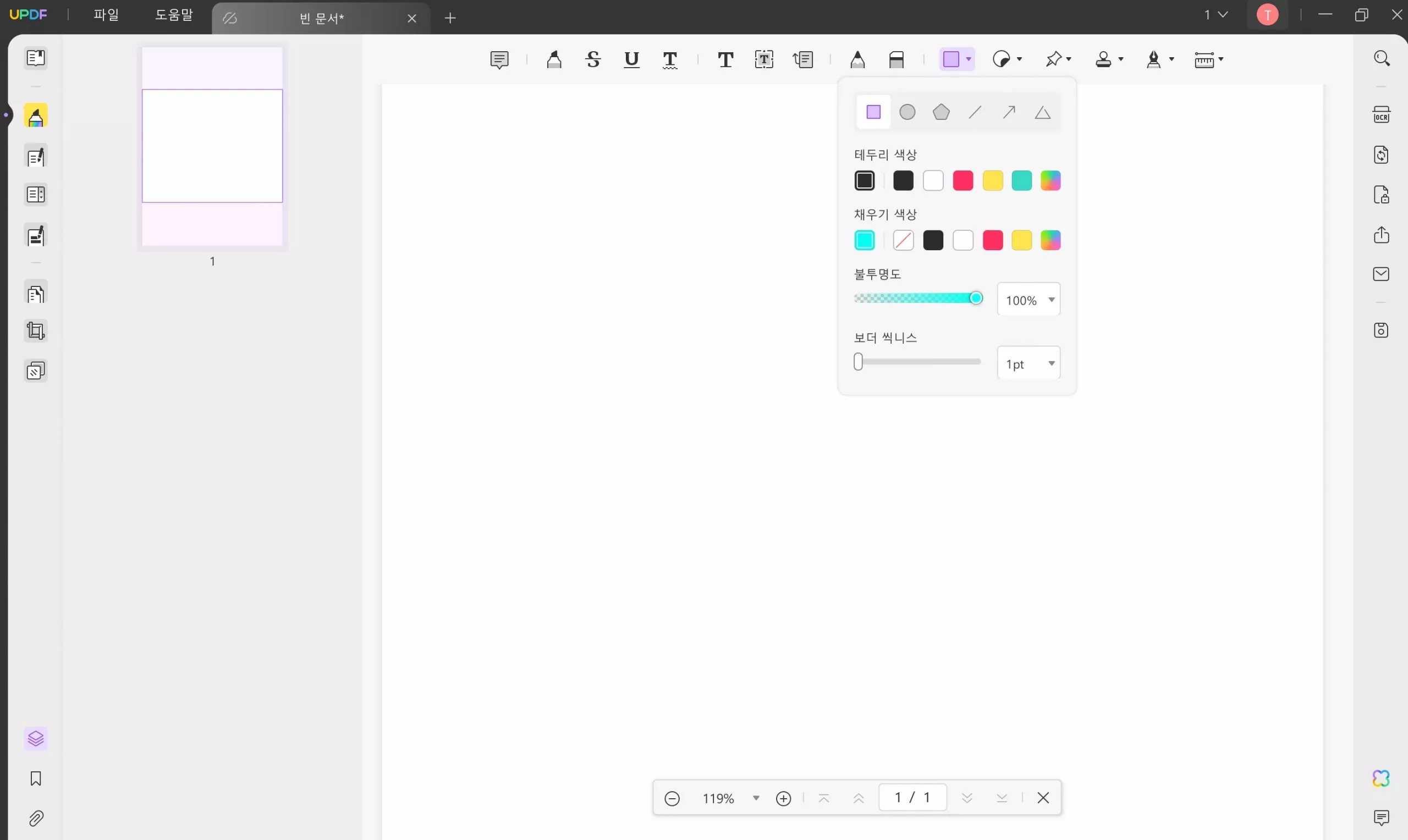Pick the red border color swatch
The image size is (1408, 840).
(x=963, y=181)
